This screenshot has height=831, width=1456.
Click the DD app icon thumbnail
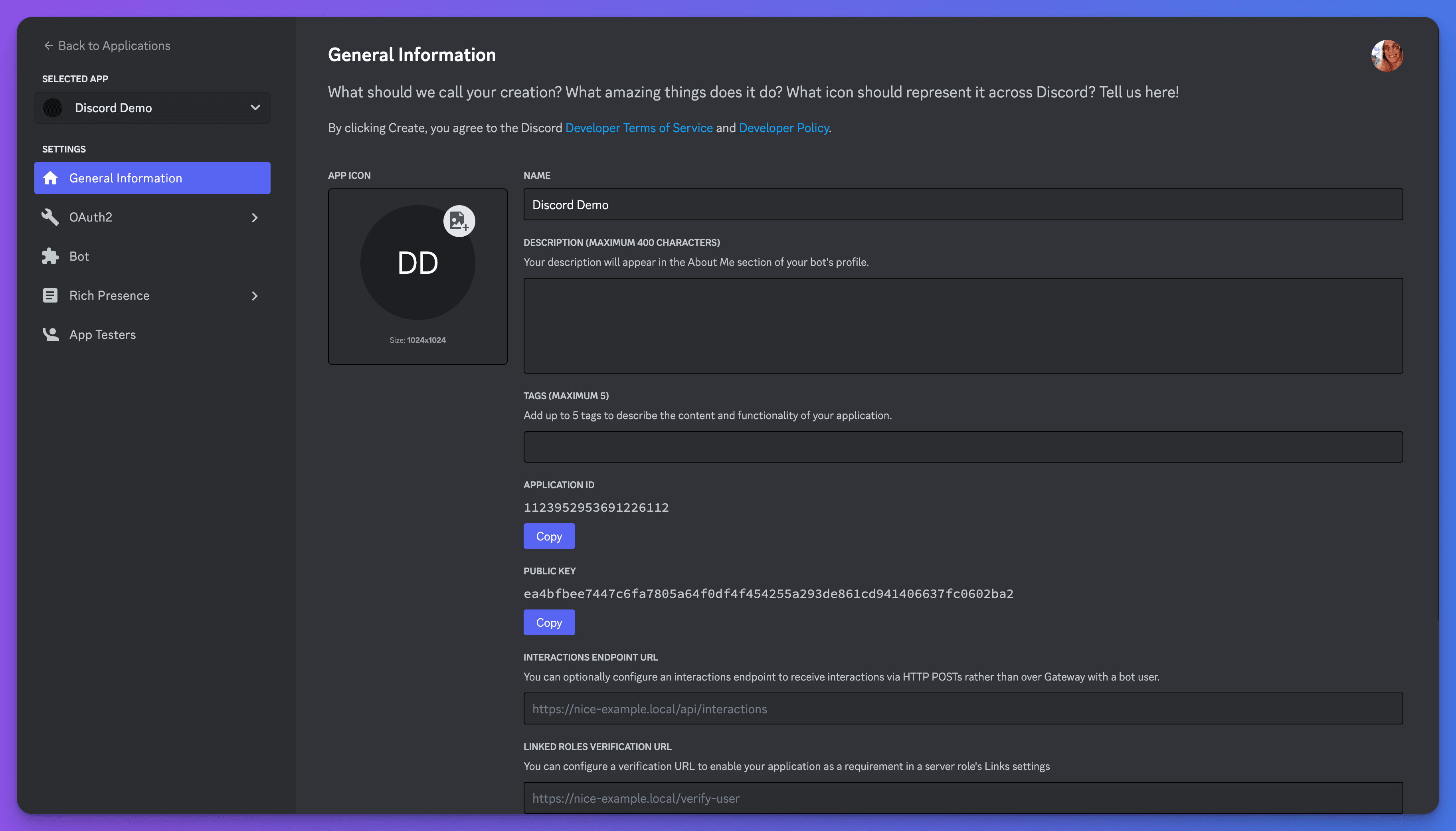pos(417,263)
